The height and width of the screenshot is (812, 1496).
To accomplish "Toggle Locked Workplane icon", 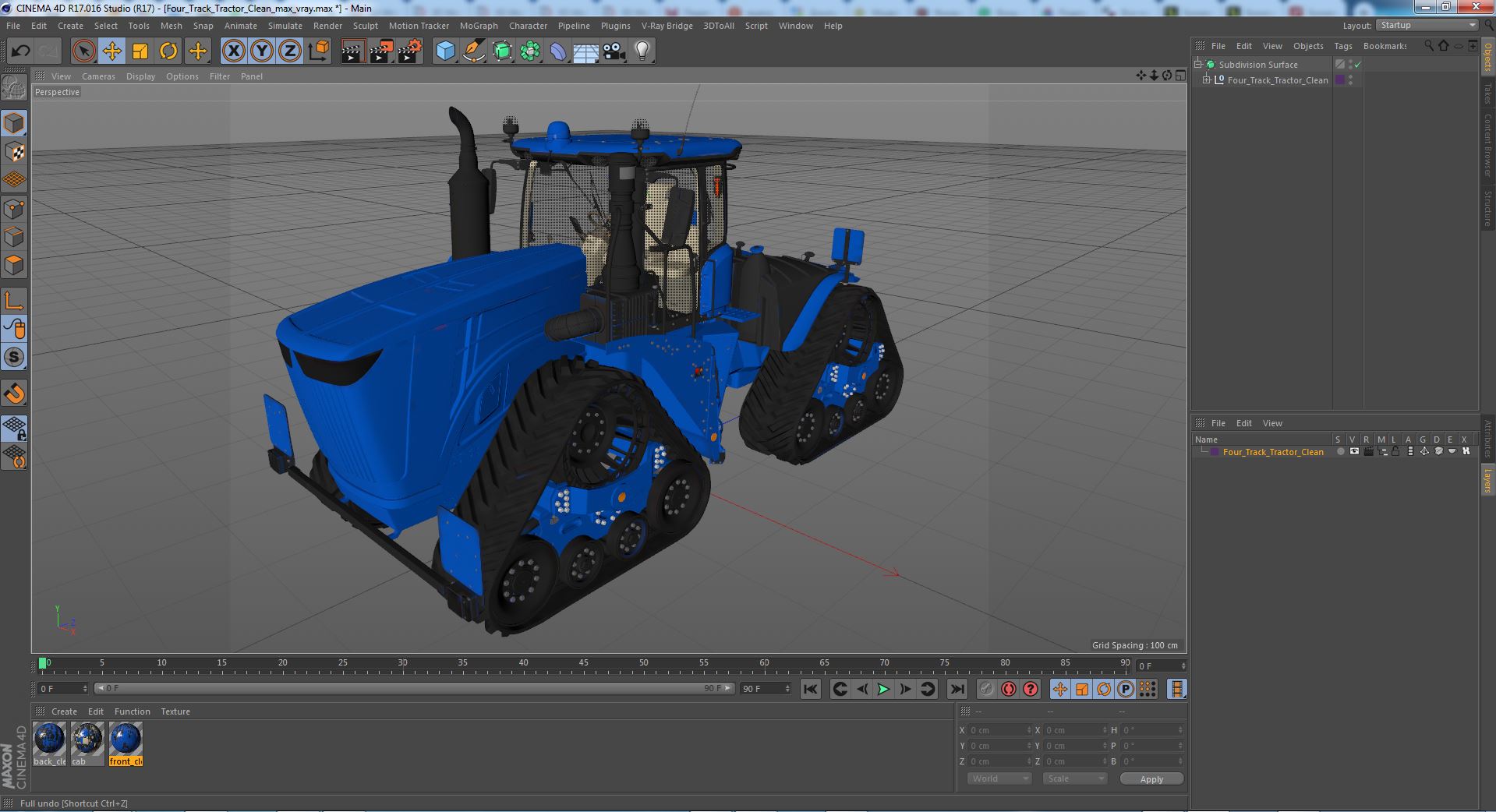I will 15,428.
